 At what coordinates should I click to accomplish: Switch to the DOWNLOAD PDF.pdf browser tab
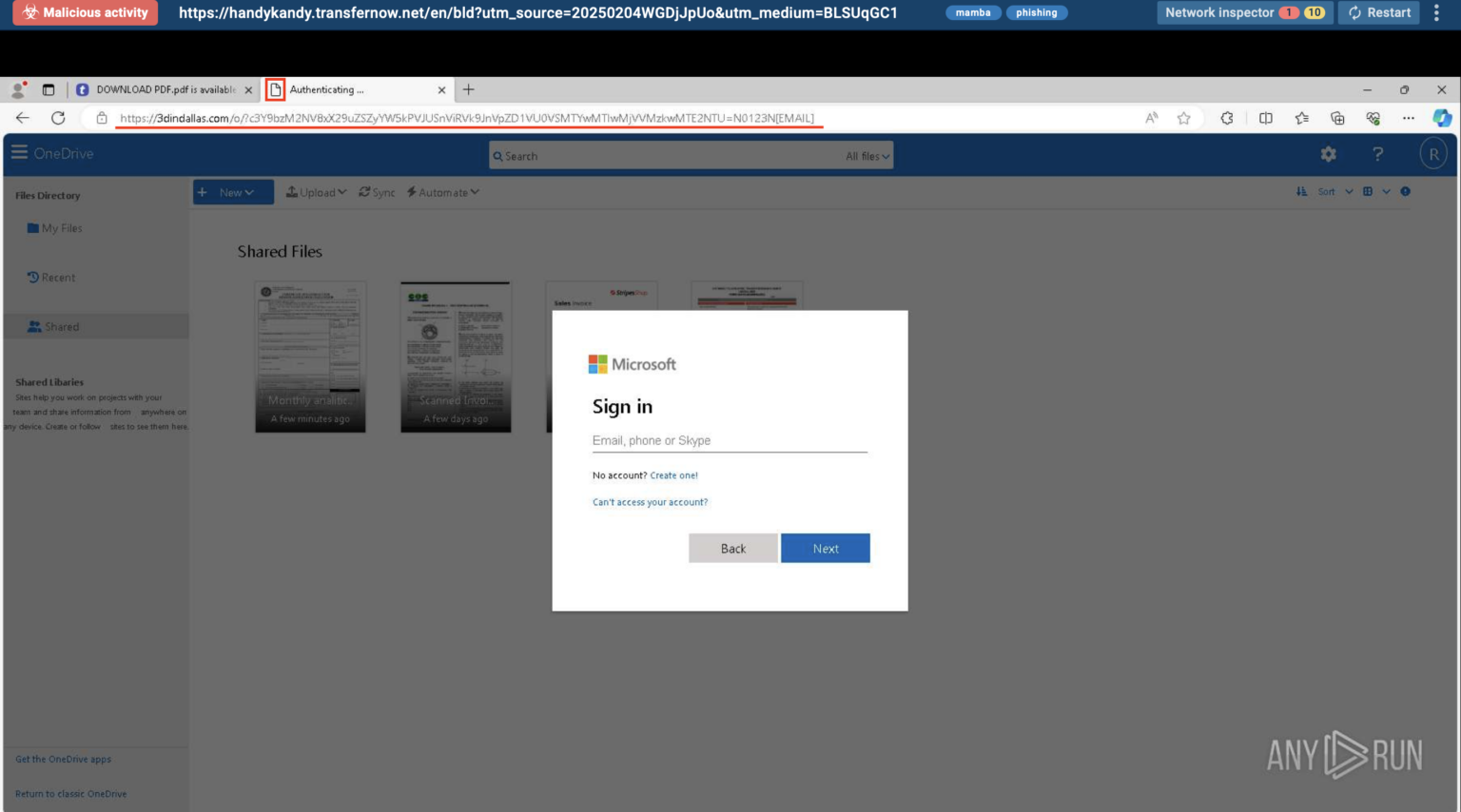coord(165,89)
